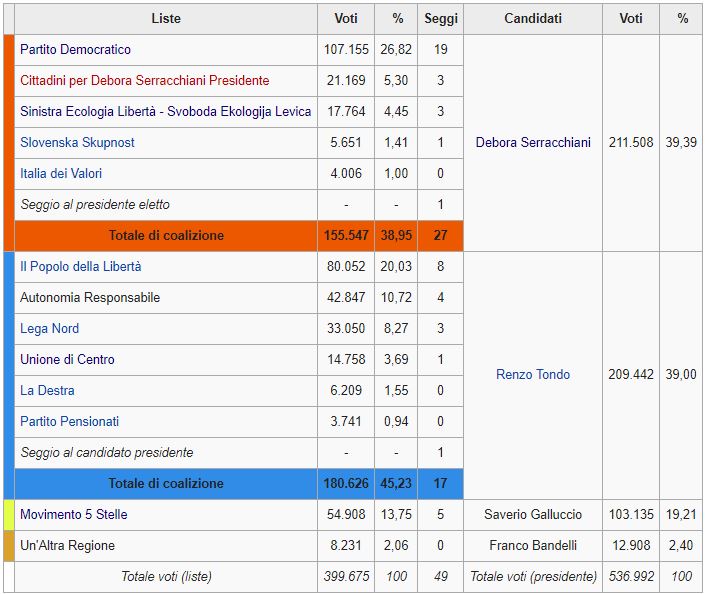Open the Renzo Tondo candidate link
Screen dimensions: 706x594
[x=533, y=374]
